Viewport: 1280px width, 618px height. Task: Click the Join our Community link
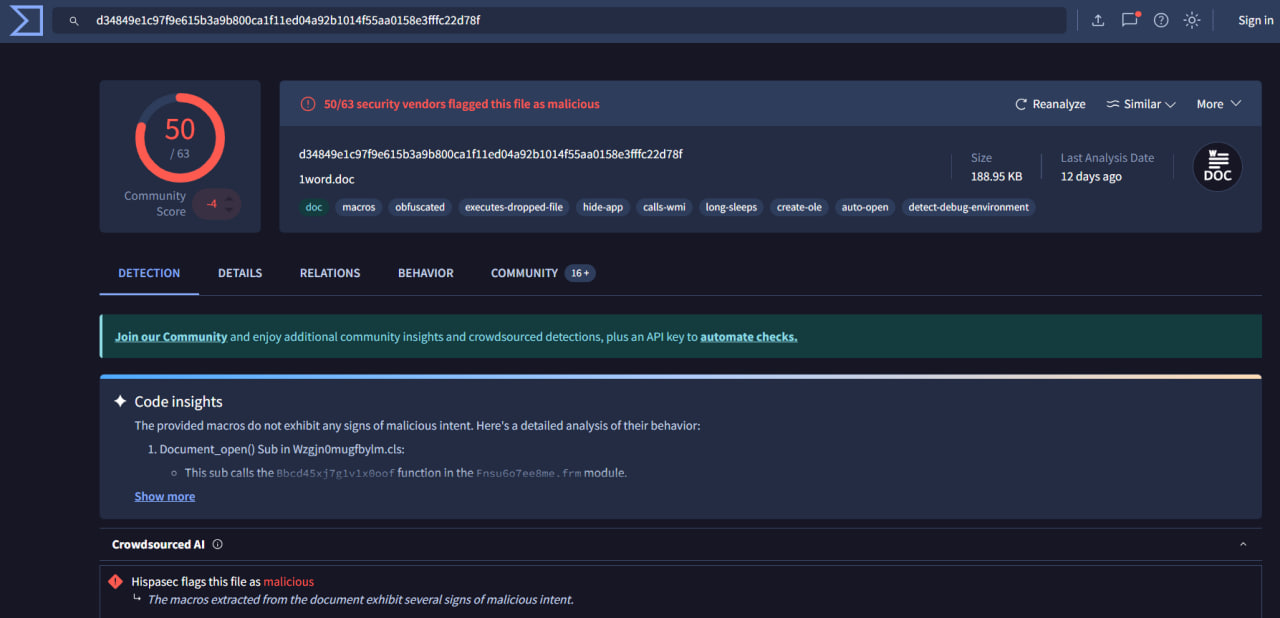pos(170,336)
